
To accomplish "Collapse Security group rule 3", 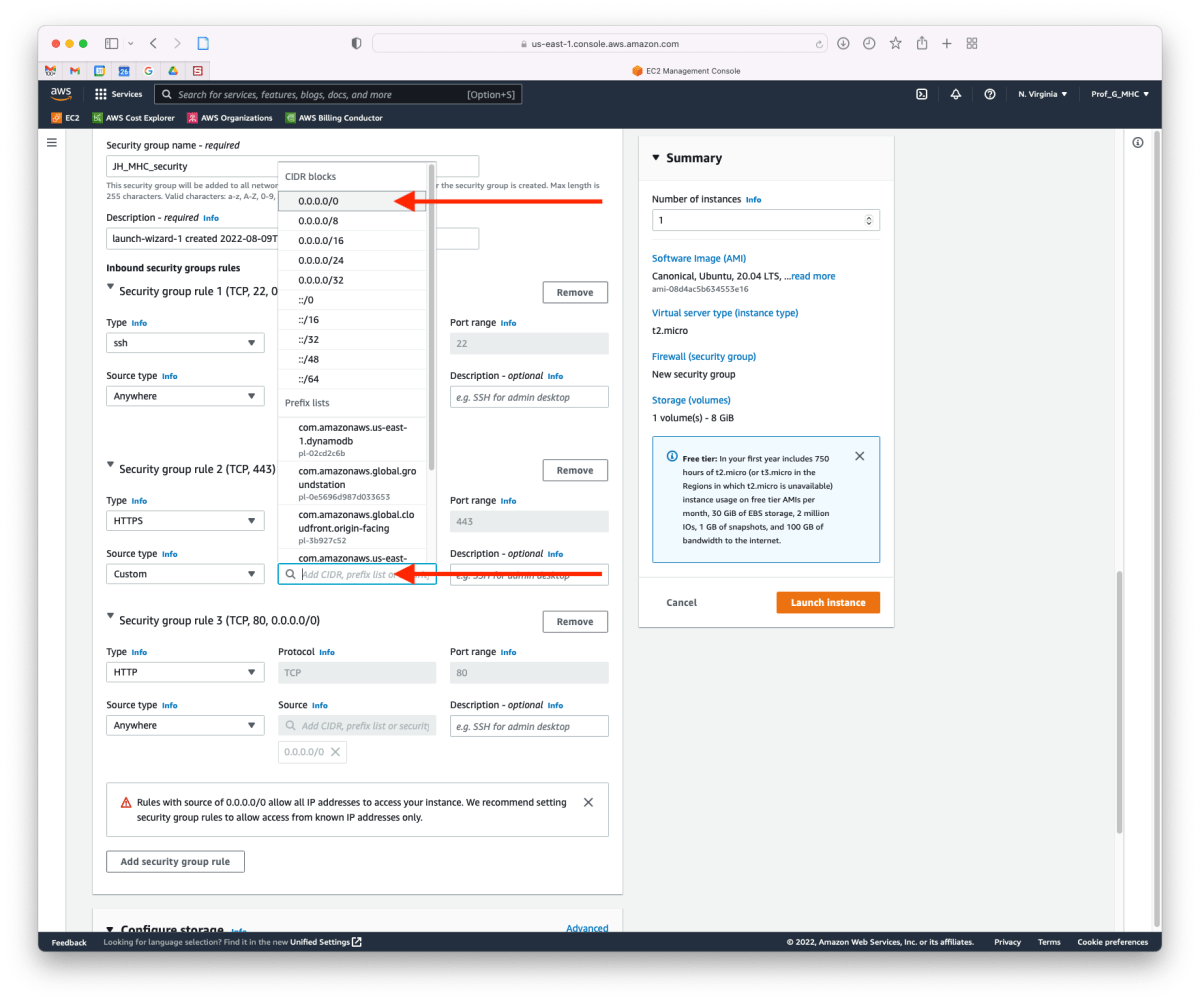I will (x=111, y=617).
